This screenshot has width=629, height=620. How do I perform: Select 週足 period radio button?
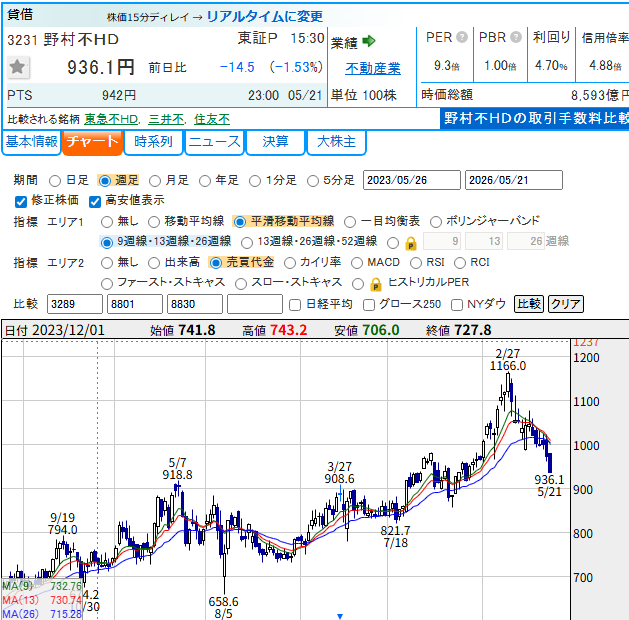(x=105, y=181)
